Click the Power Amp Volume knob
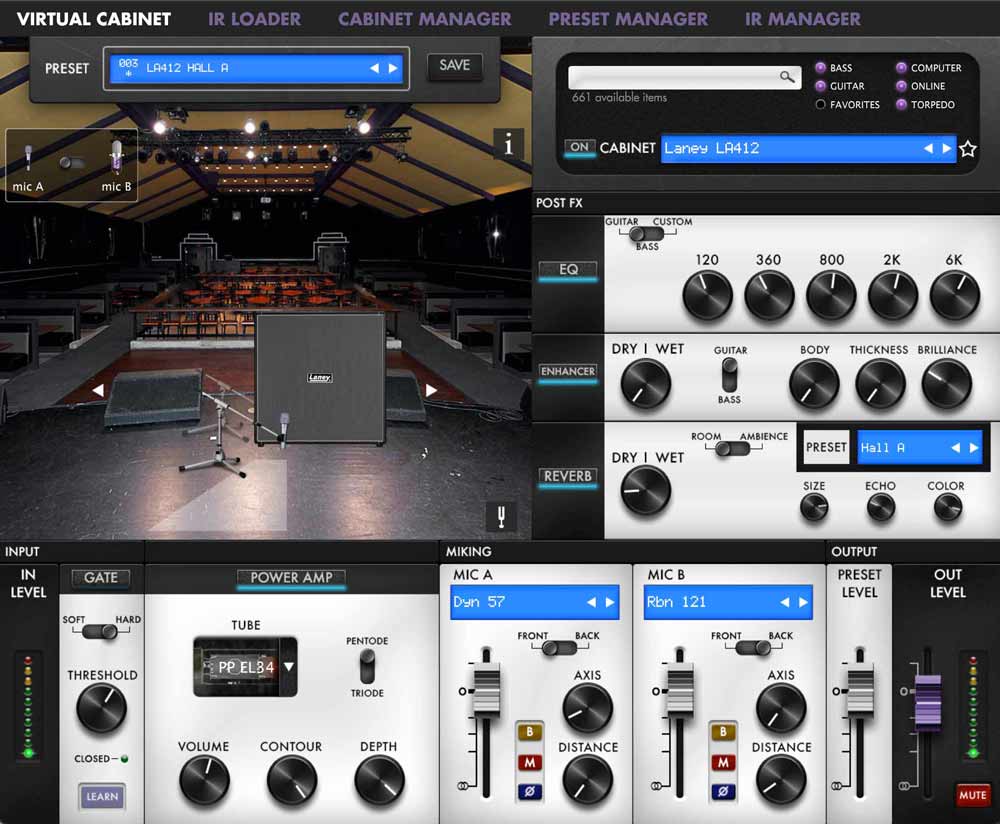This screenshot has height=824, width=1000. pyautogui.click(x=204, y=781)
